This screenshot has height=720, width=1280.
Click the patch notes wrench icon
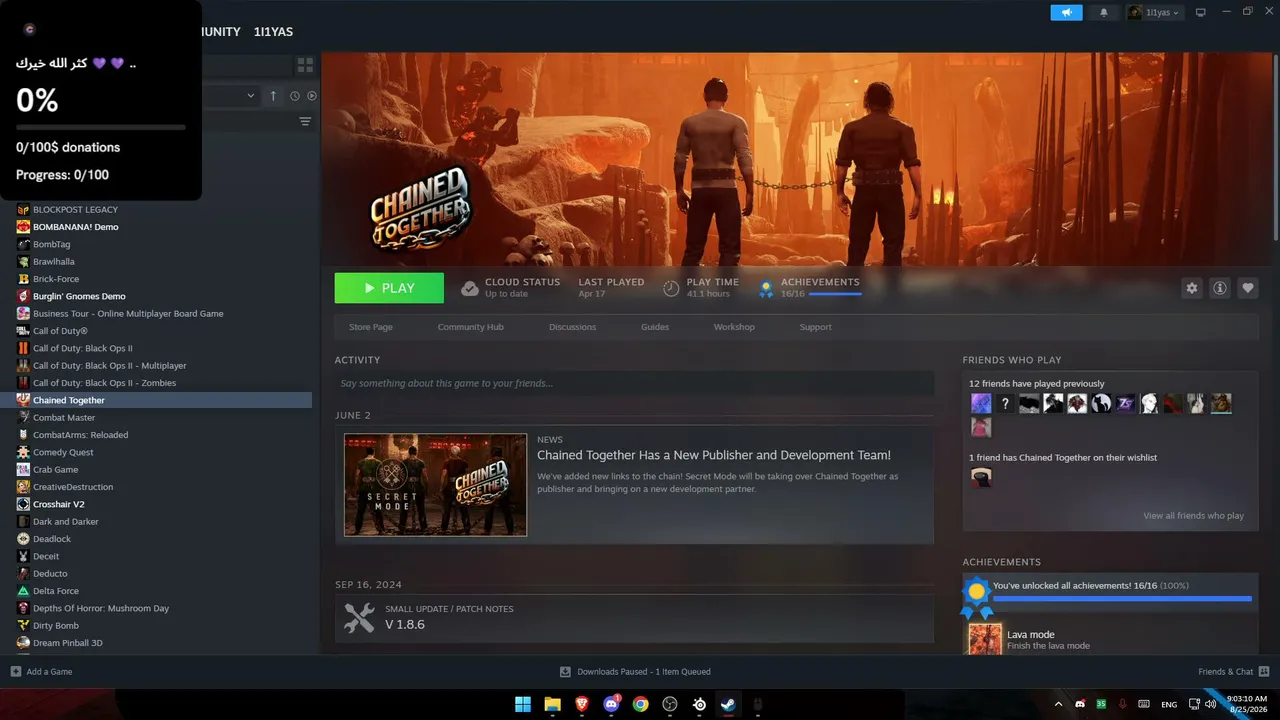[x=359, y=617]
